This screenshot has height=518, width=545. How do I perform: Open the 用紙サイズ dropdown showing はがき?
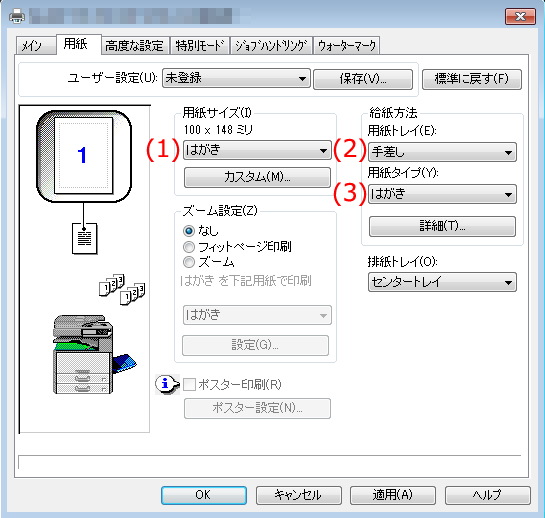(x=257, y=150)
